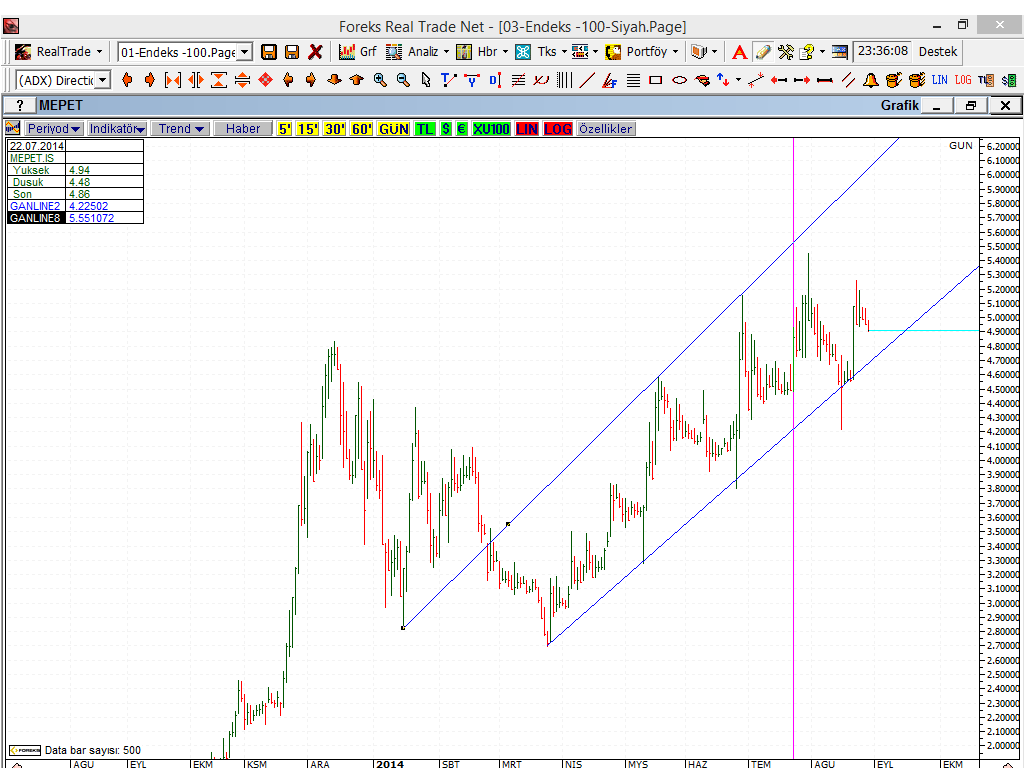Click the red letter A text tool
Viewport: 1024px width, 768px height.
[x=739, y=51]
